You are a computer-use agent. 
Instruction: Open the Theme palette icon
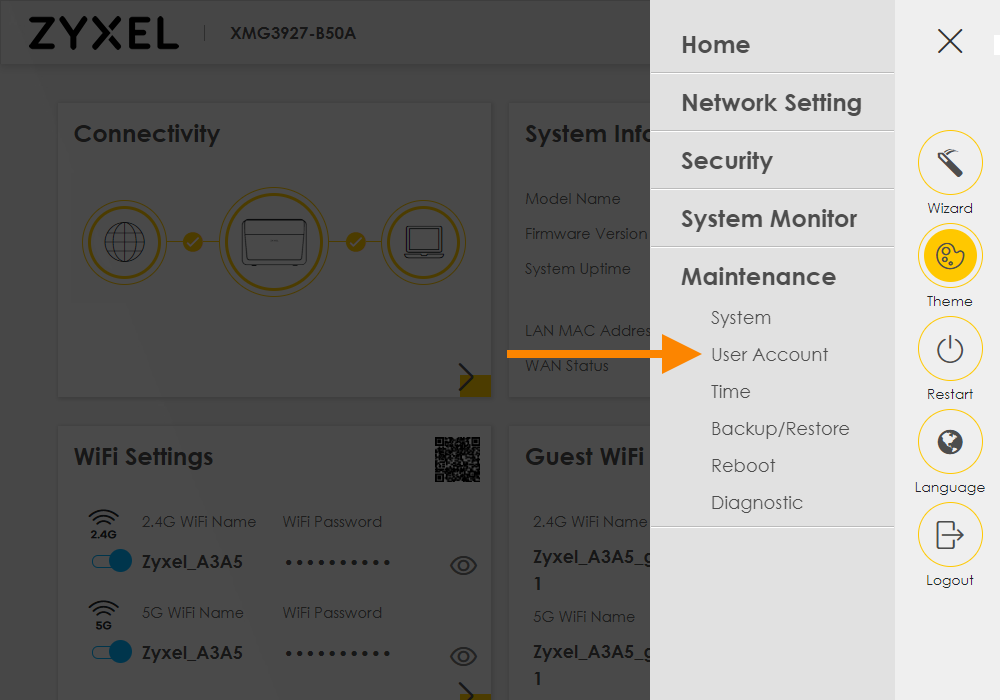[949, 258]
